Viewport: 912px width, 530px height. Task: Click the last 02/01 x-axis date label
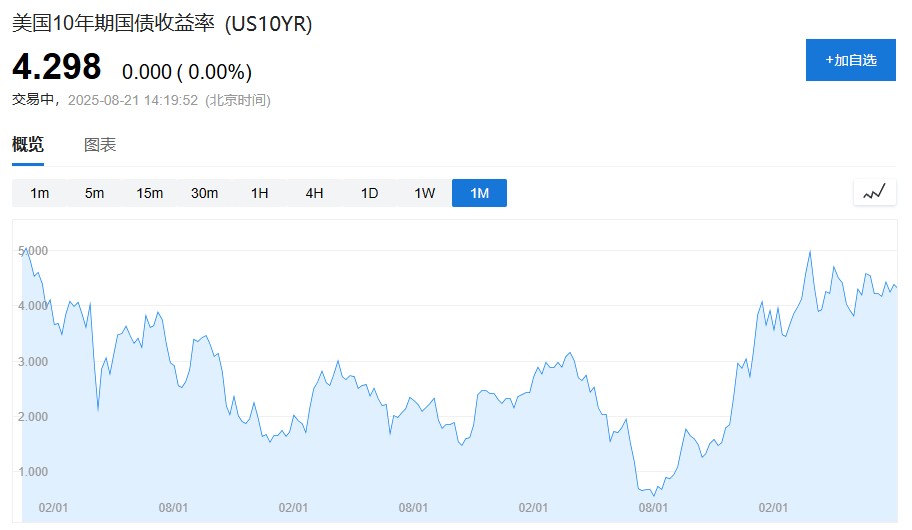point(773,508)
